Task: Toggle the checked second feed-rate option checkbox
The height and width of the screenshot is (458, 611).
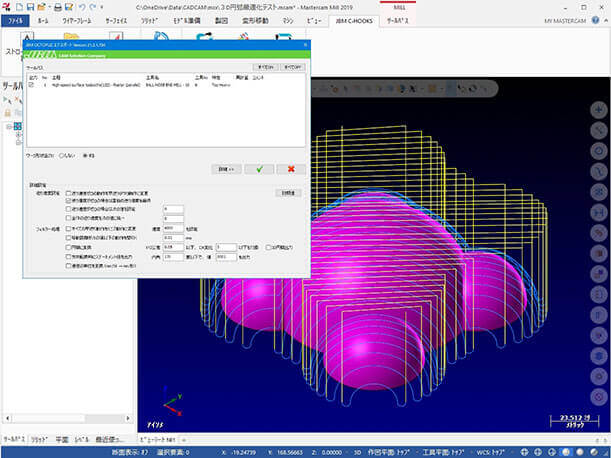Action: click(x=68, y=200)
